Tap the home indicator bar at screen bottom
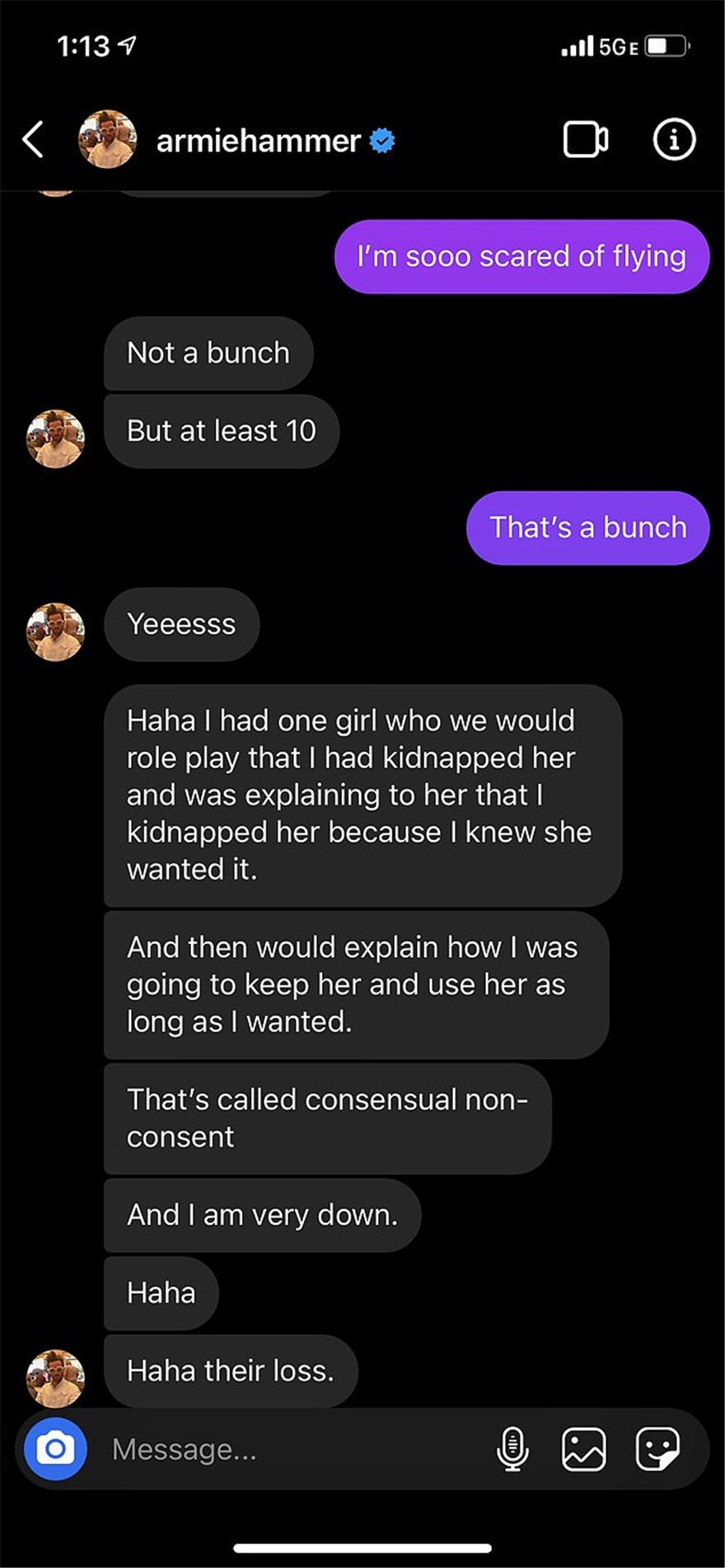Viewport: 725px width, 1568px height. click(x=362, y=1548)
